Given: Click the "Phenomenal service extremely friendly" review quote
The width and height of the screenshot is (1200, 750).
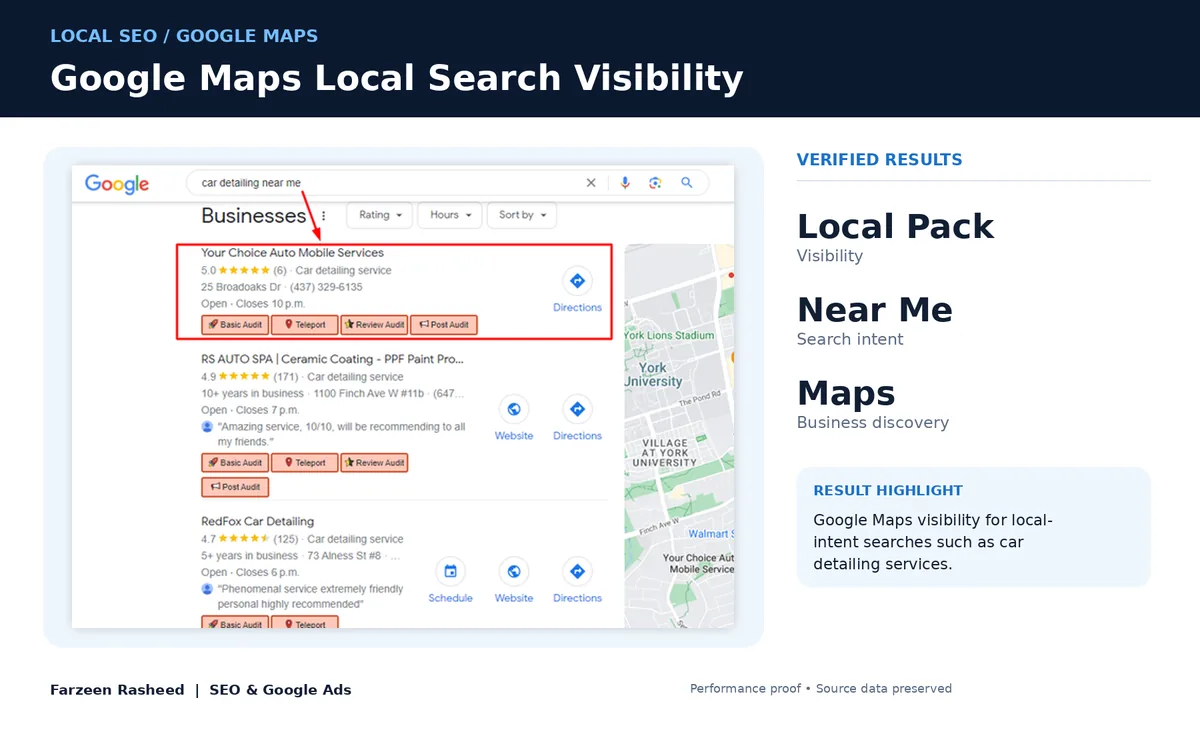Looking at the screenshot, I should coord(310,597).
